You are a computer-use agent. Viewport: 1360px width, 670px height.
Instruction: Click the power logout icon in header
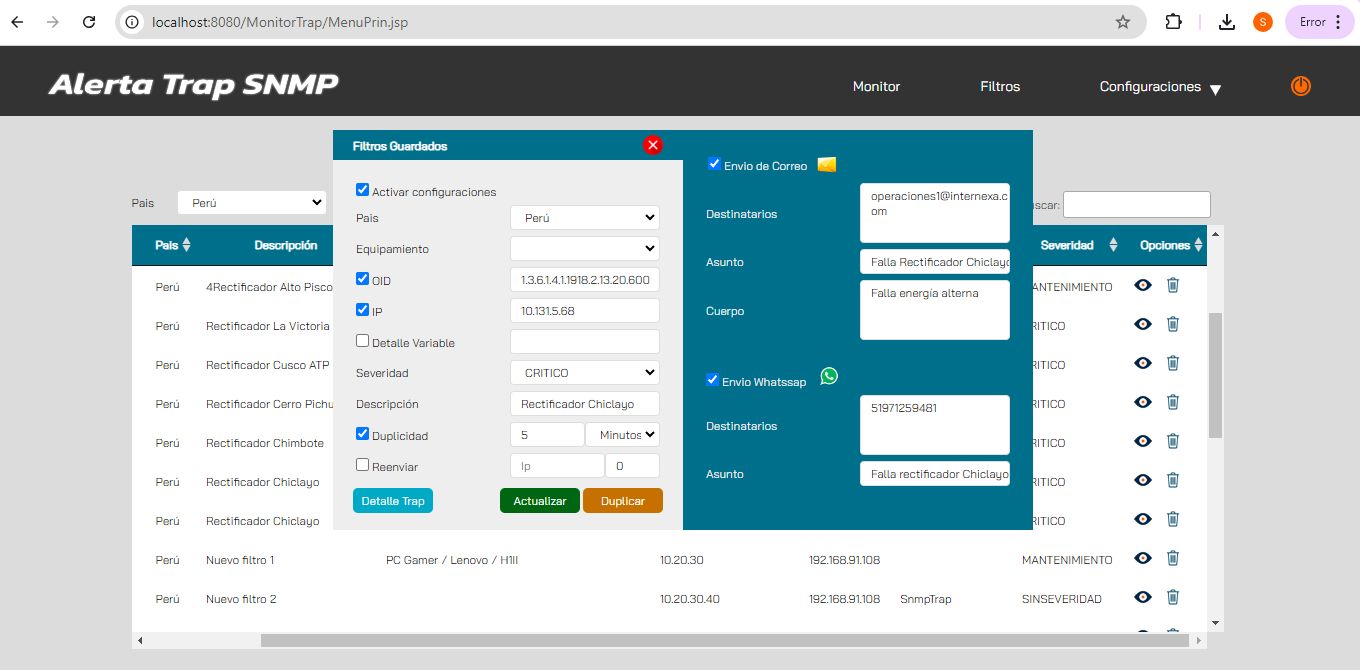click(x=1300, y=86)
